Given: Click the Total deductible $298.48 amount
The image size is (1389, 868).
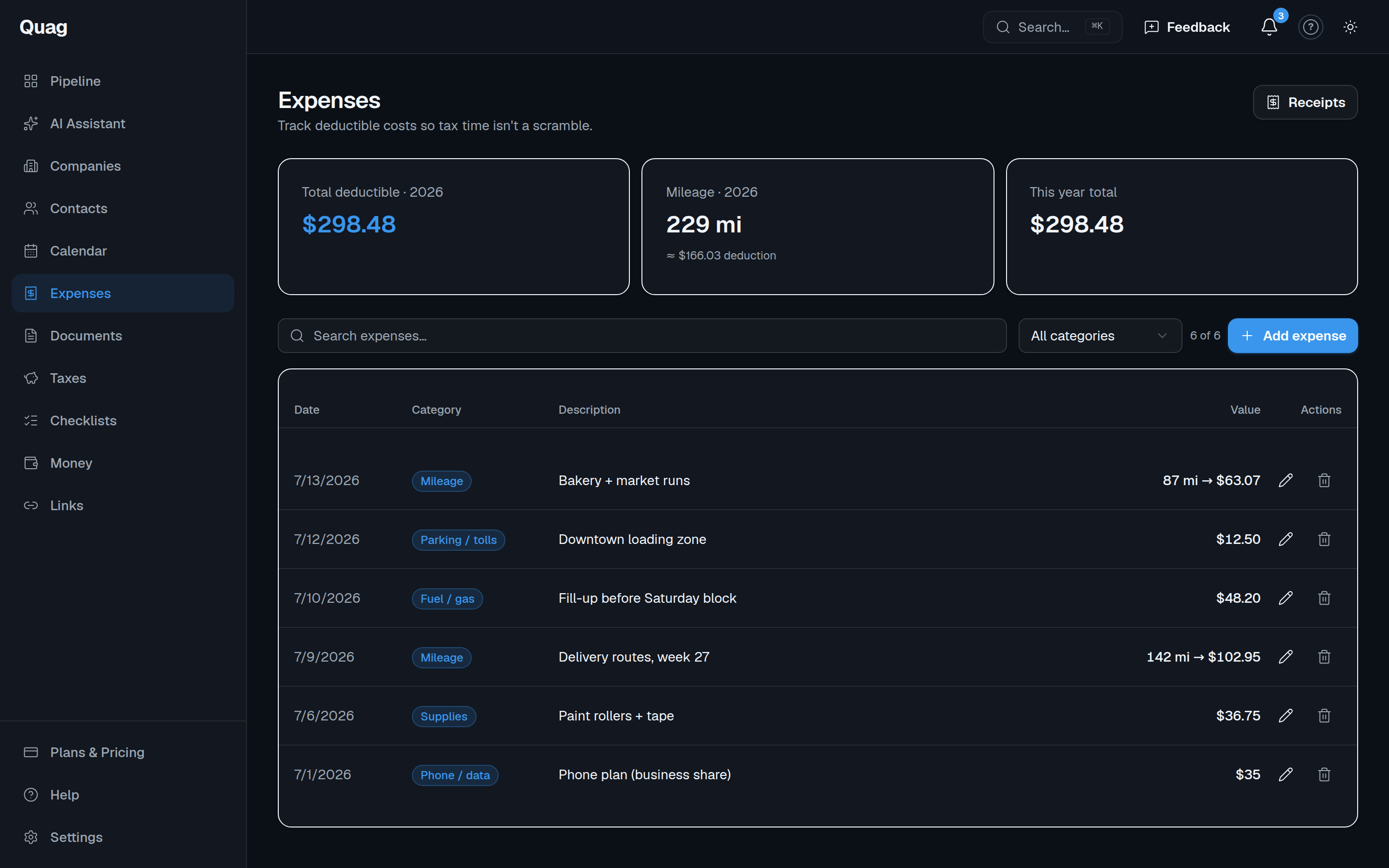Looking at the screenshot, I should [x=349, y=224].
